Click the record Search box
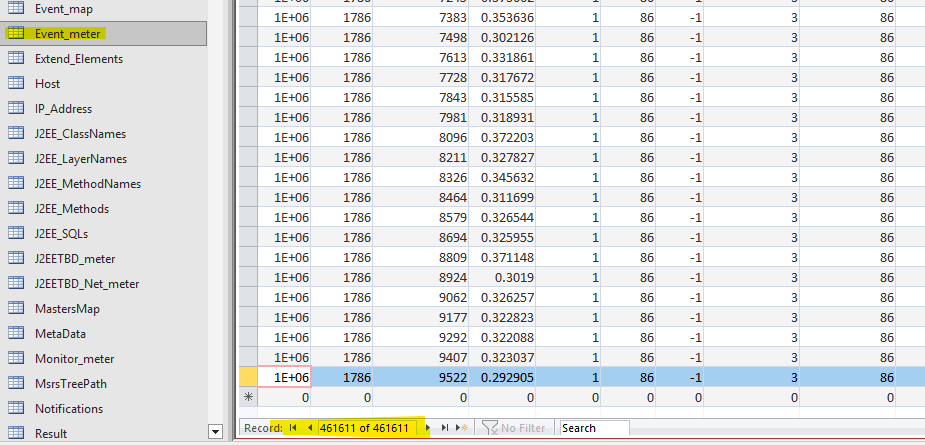Image resolution: width=925 pixels, height=445 pixels. tap(594, 428)
